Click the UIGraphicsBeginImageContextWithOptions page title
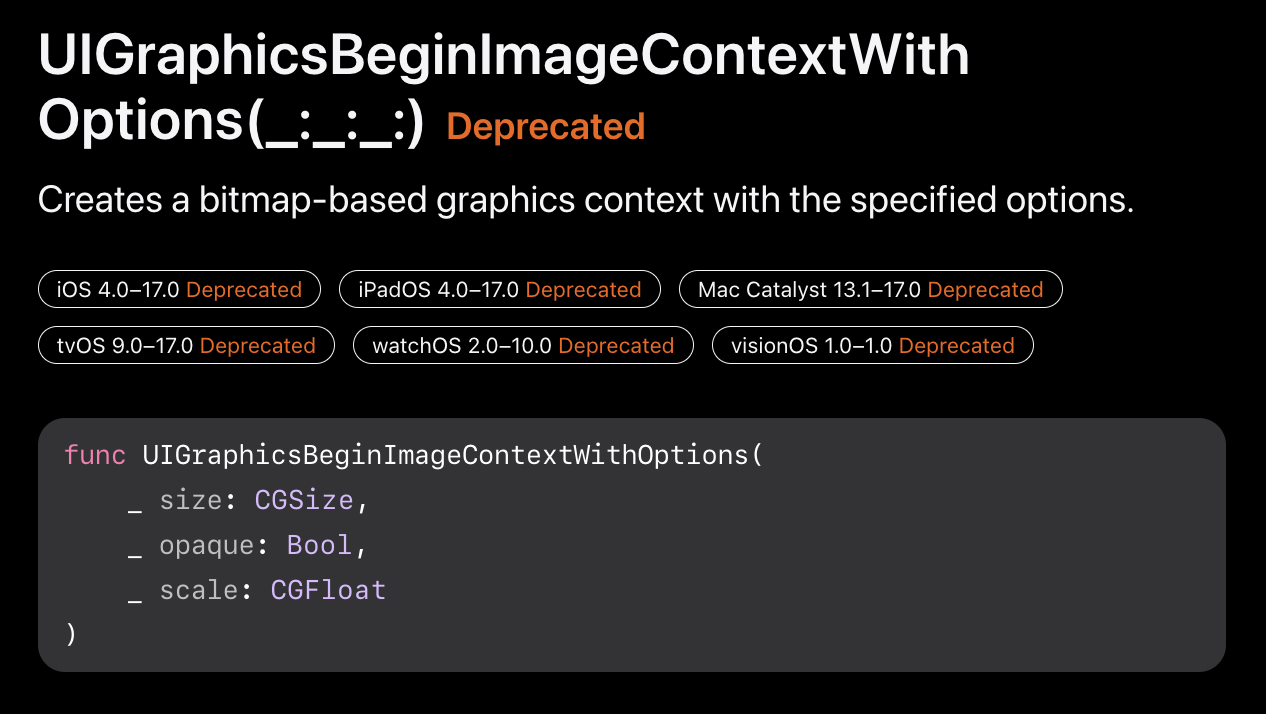Viewport: 1266px width, 714px height. click(x=504, y=88)
